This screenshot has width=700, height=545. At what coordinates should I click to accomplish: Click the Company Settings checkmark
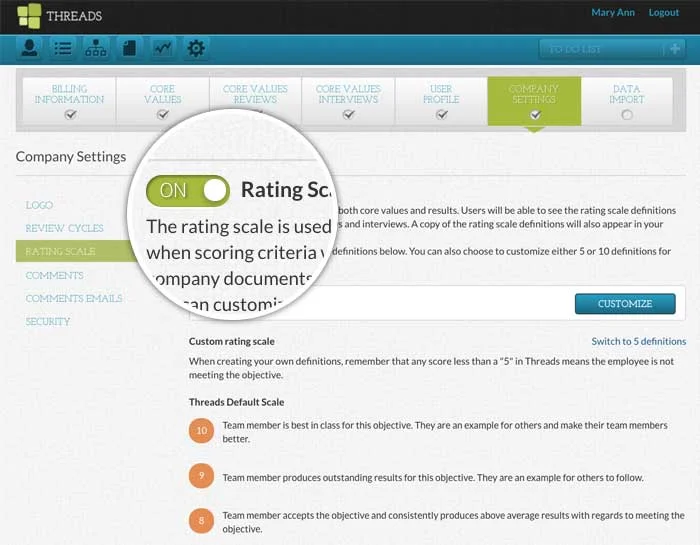pos(535,115)
